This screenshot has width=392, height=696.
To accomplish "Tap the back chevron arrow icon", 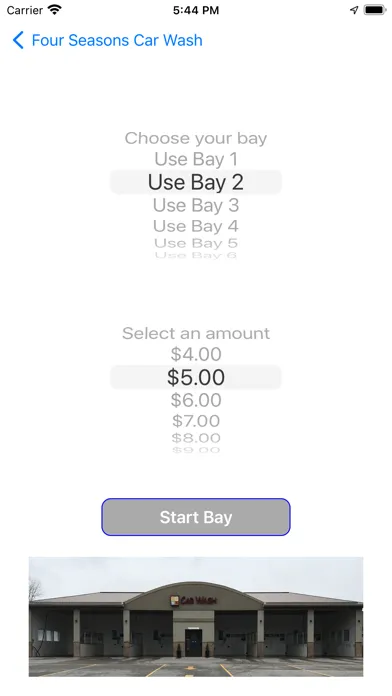I will (18, 40).
